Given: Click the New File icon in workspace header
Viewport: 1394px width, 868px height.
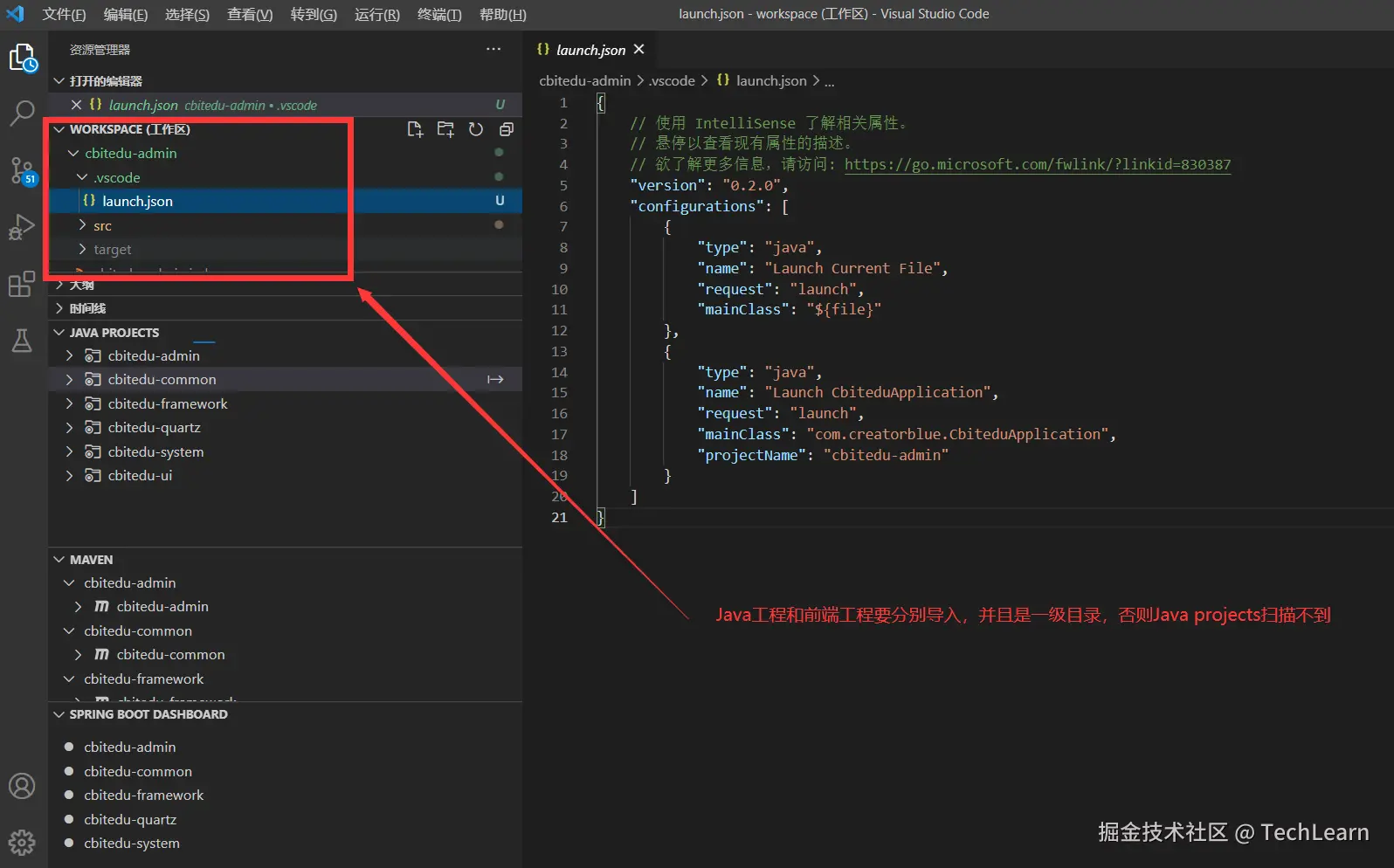Looking at the screenshot, I should click(x=415, y=129).
